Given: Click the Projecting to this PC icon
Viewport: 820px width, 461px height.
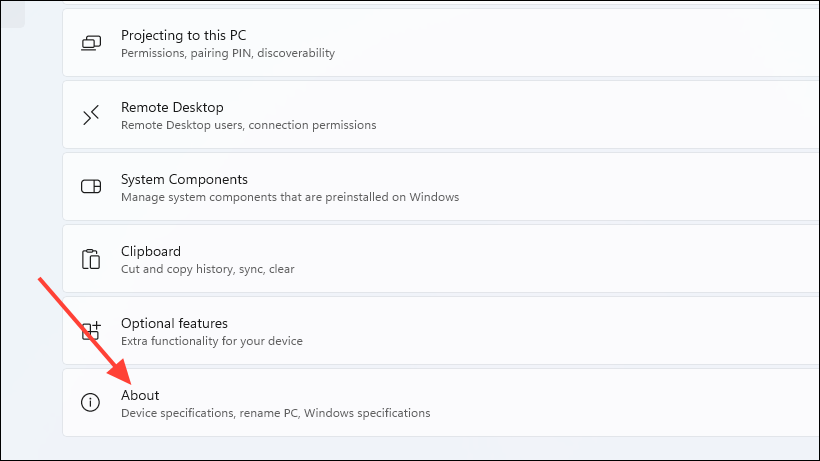Looking at the screenshot, I should [x=91, y=43].
